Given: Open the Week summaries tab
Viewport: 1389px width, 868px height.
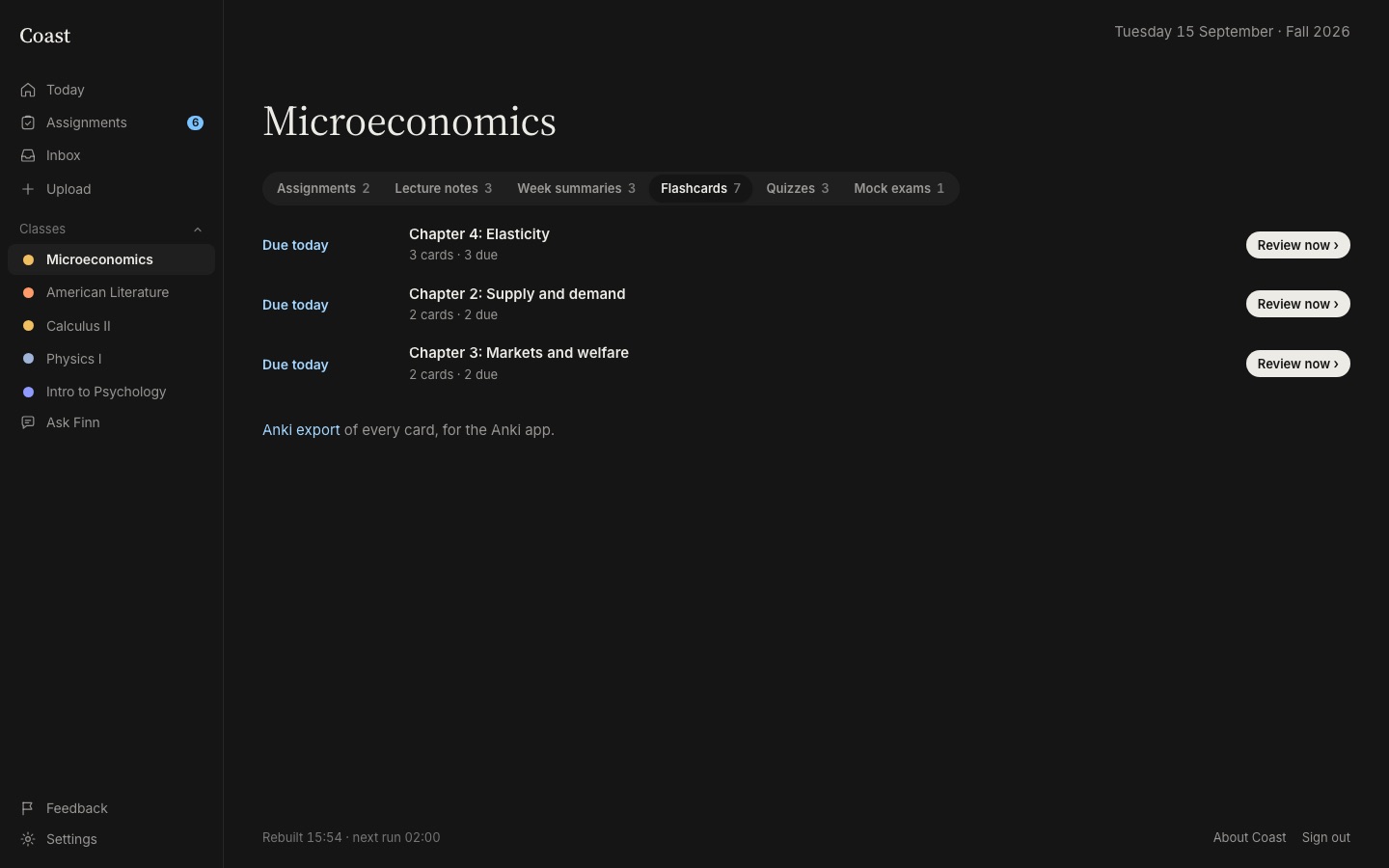Looking at the screenshot, I should pyautogui.click(x=576, y=188).
